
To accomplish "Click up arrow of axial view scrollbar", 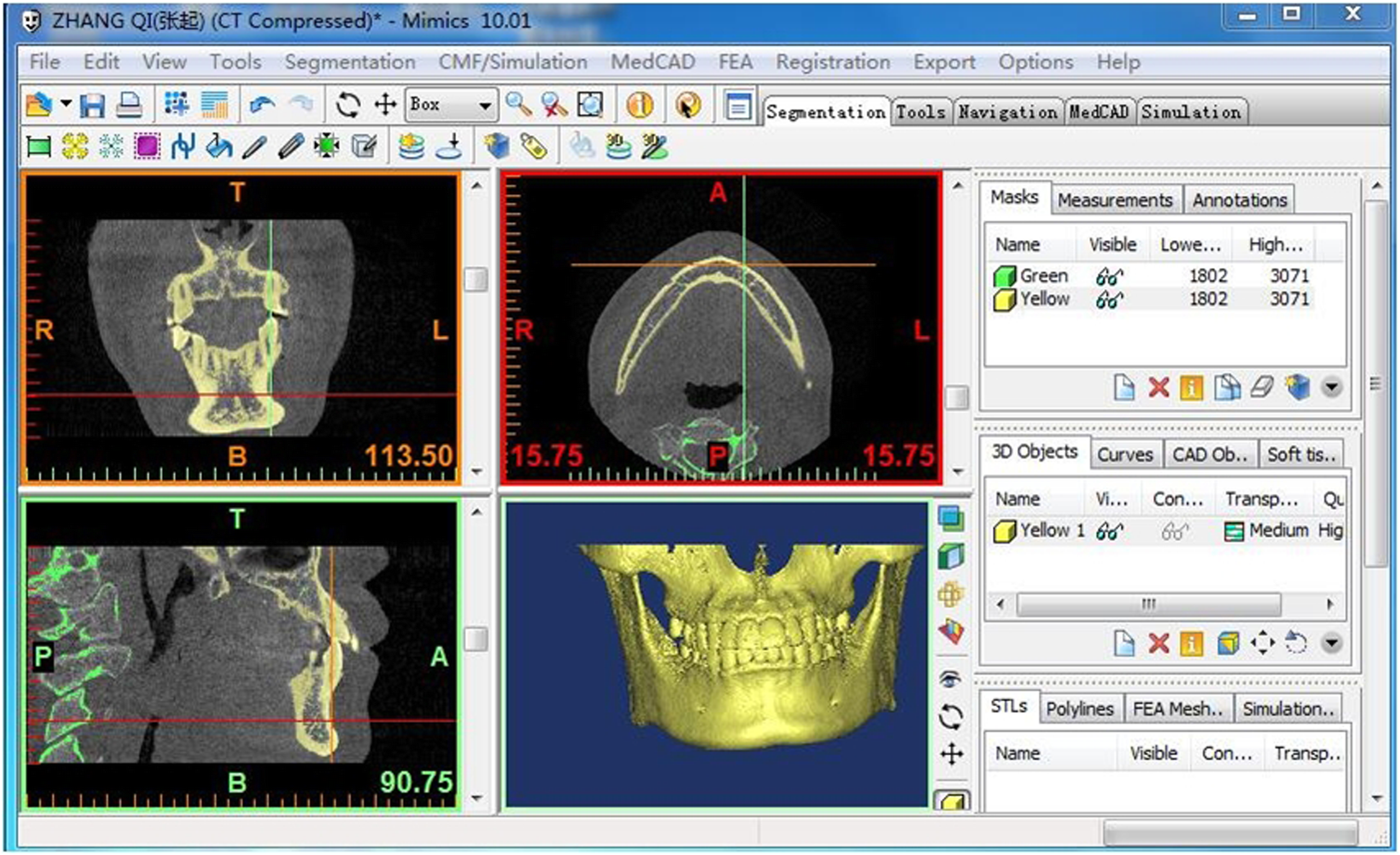I will (x=957, y=186).
